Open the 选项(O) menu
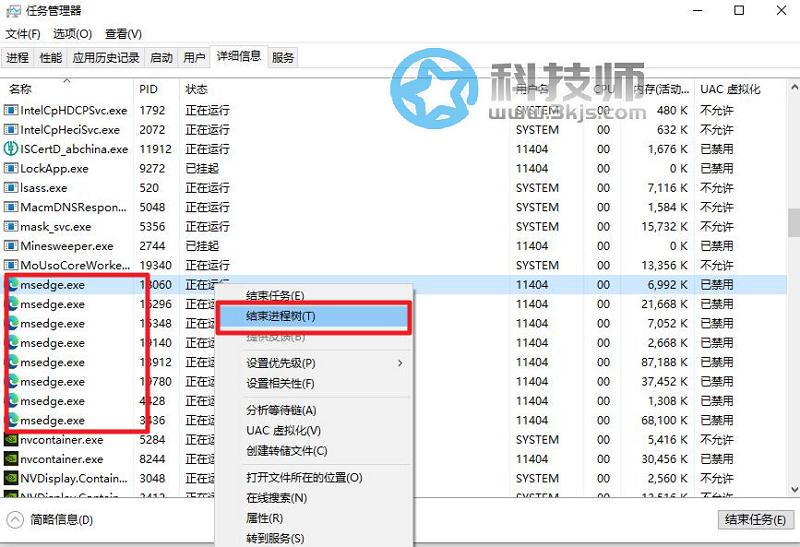This screenshot has width=800, height=547. [72, 34]
